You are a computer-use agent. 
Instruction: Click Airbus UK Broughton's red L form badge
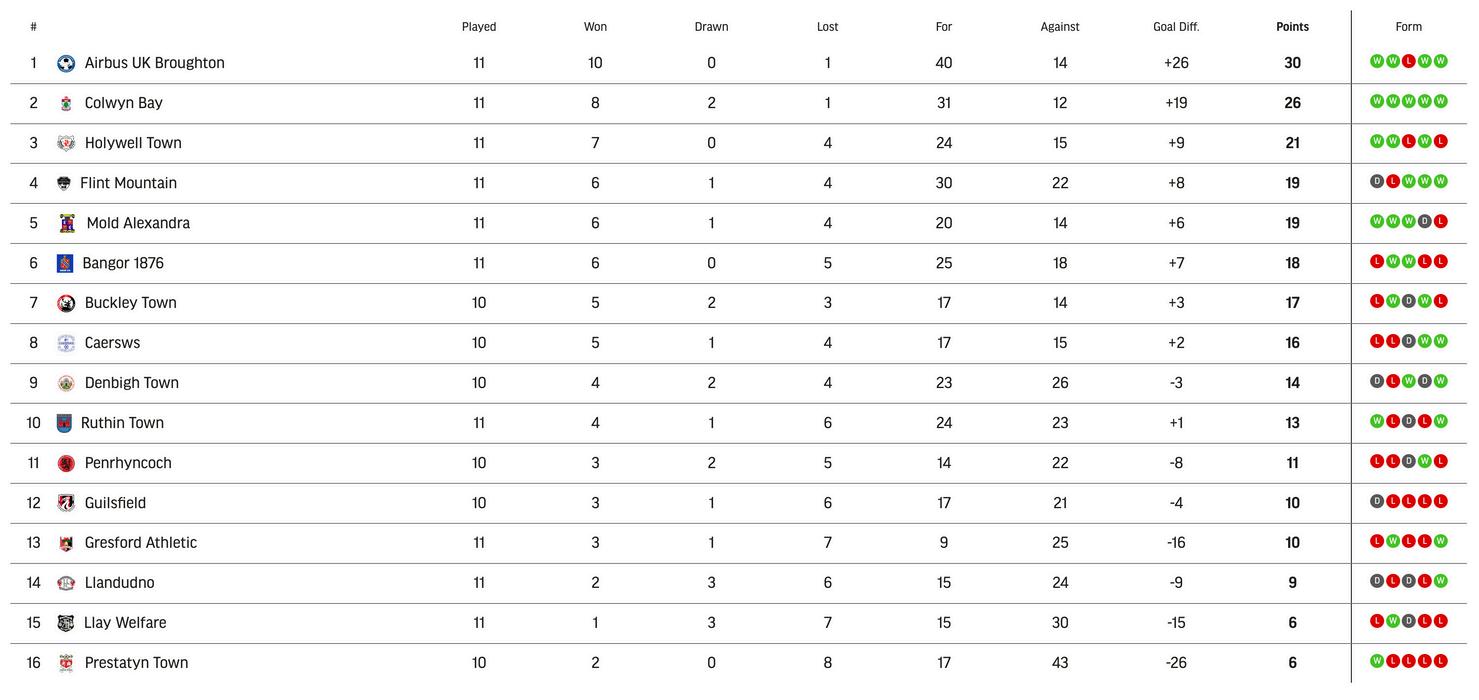(1408, 61)
